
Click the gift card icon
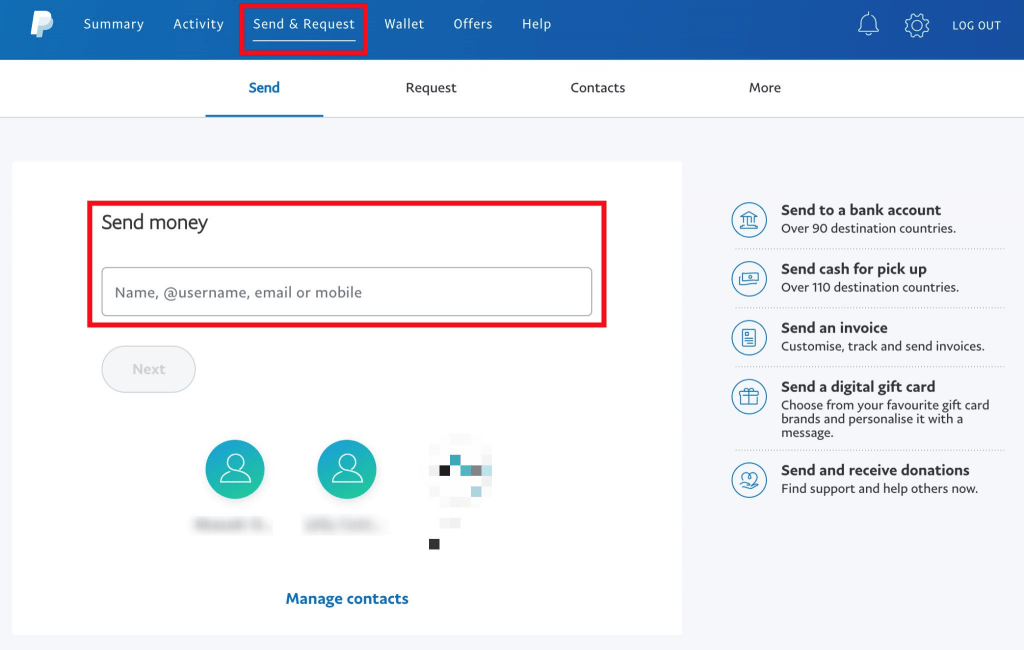(x=748, y=396)
